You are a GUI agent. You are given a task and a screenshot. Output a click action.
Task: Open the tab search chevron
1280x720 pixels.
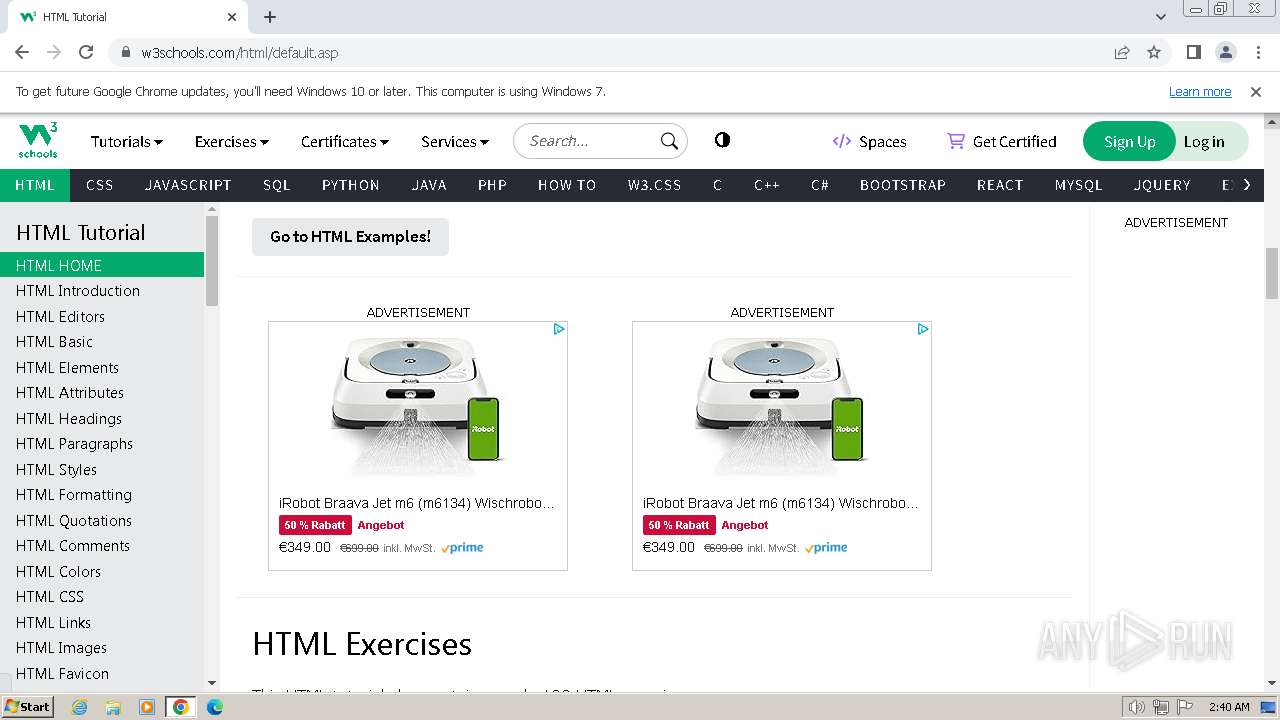1160,17
